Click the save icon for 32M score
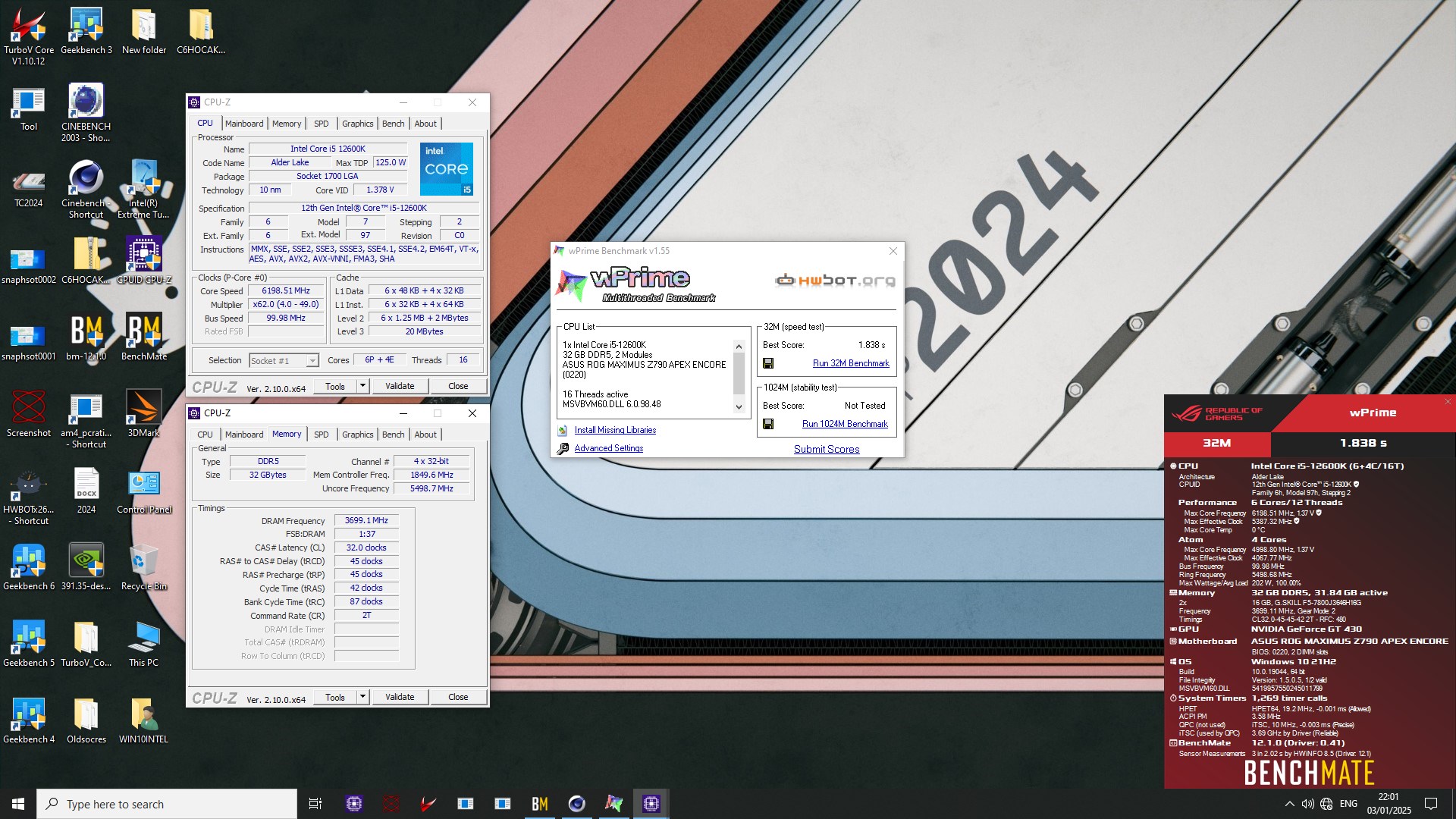The height and width of the screenshot is (819, 1456). (768, 363)
